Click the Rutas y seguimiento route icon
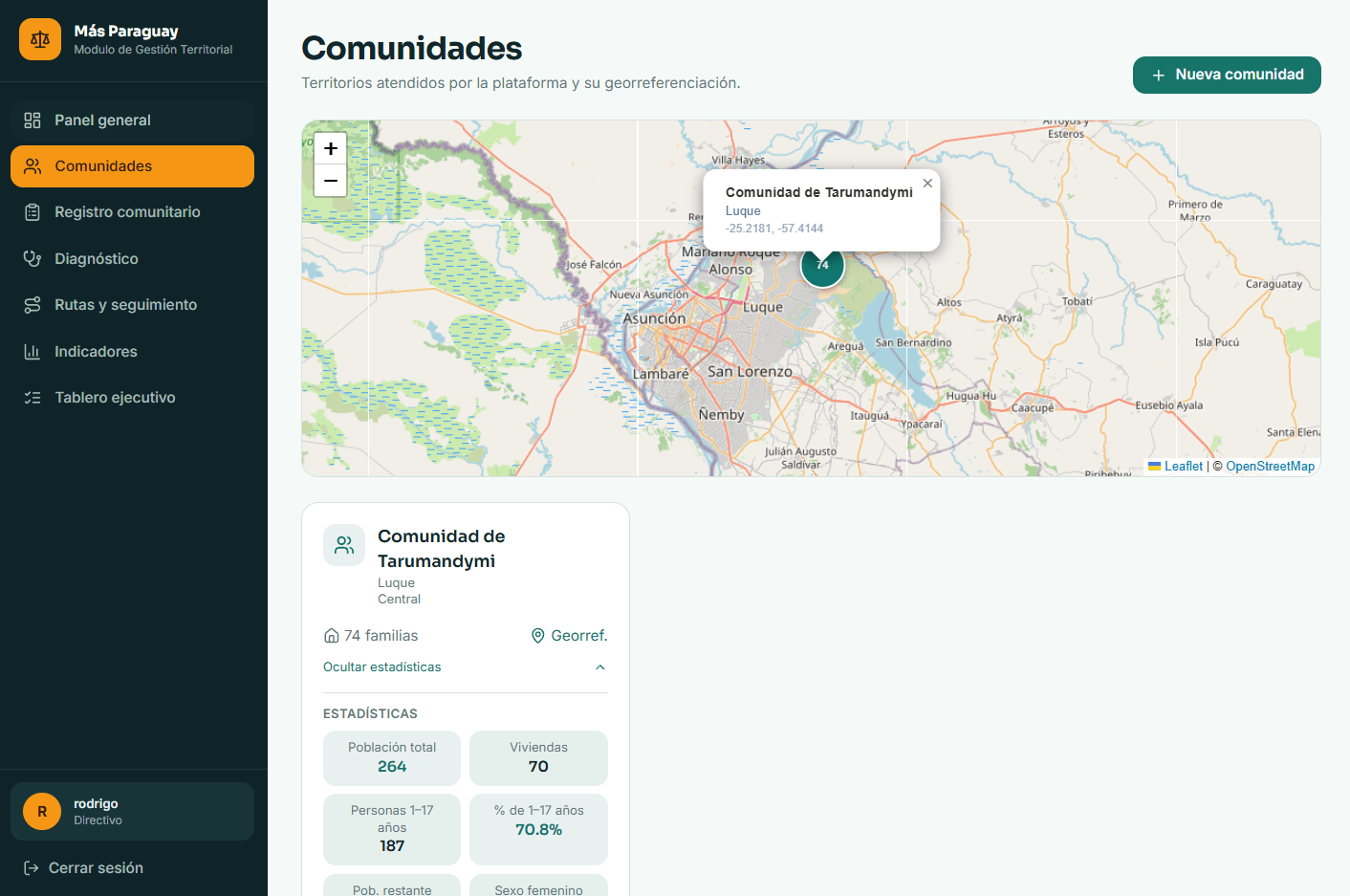Screen dimensions: 1350x896 tap(33, 305)
